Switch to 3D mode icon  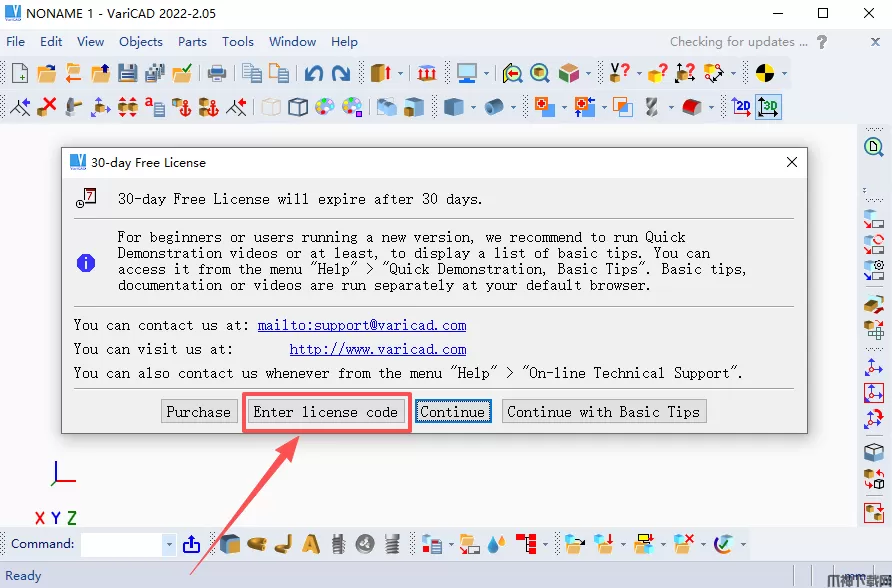point(768,106)
